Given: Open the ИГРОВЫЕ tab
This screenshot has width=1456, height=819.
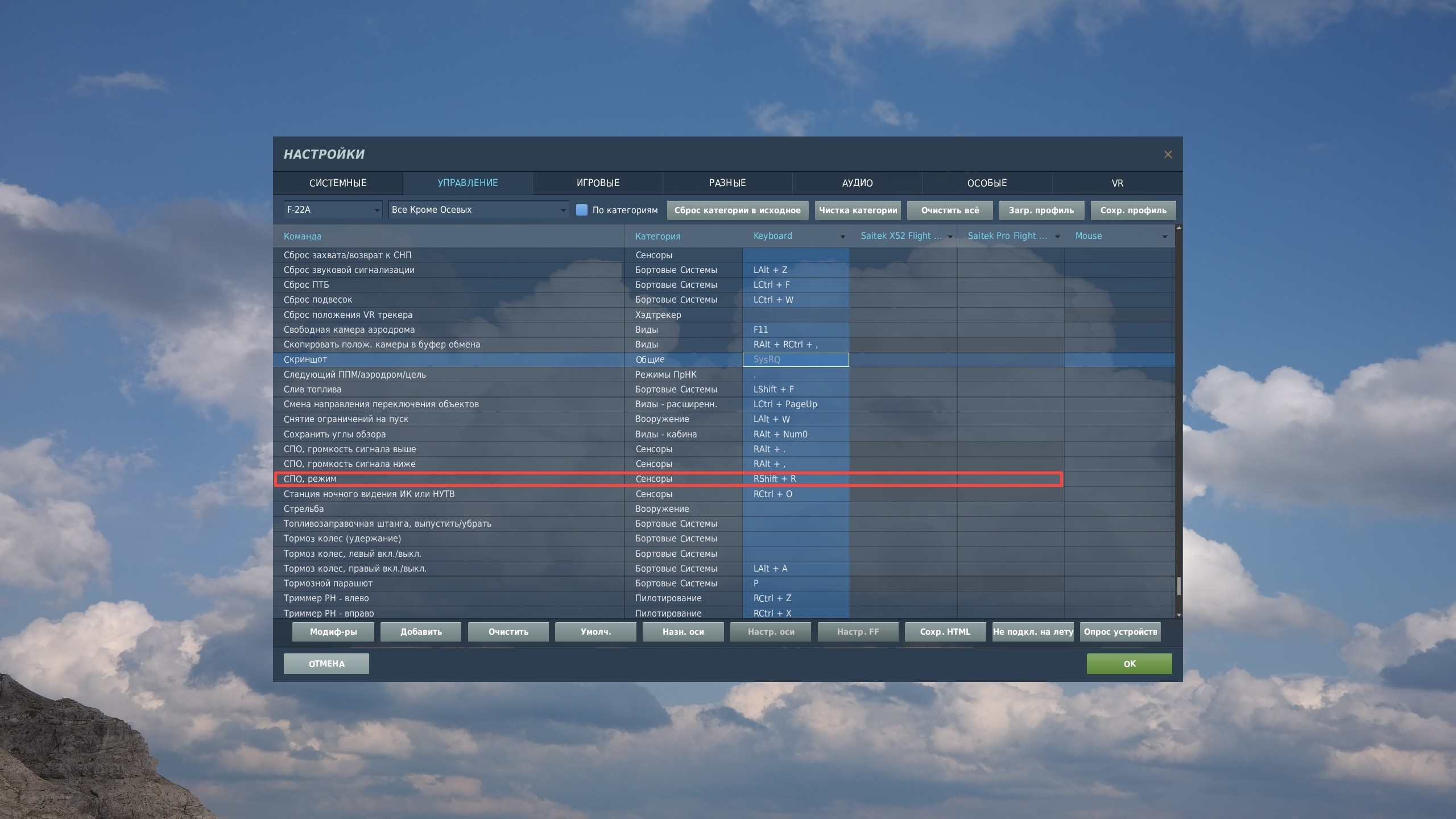Looking at the screenshot, I should click(x=598, y=183).
